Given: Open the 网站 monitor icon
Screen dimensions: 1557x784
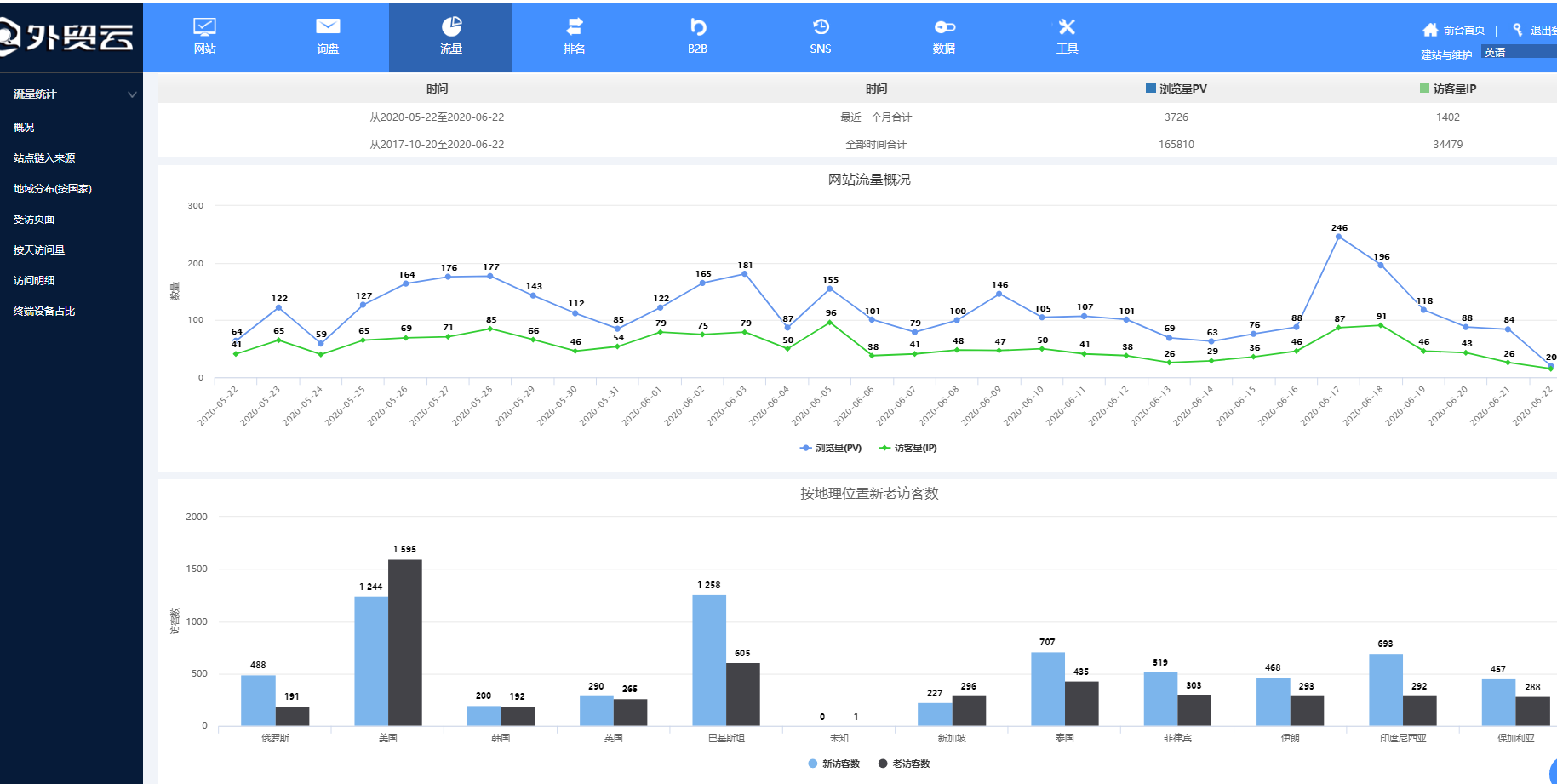Looking at the screenshot, I should coord(204,27).
